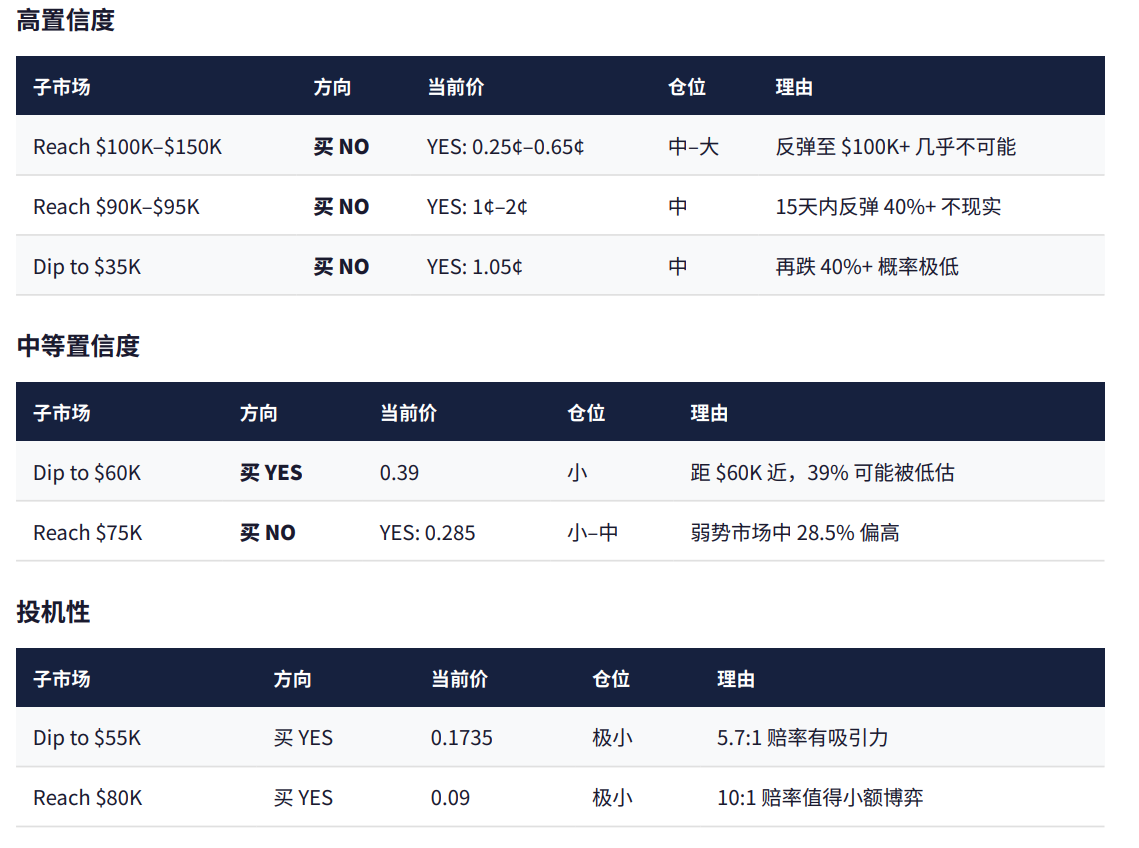Click the 中等置信度 section heading

coord(78,347)
